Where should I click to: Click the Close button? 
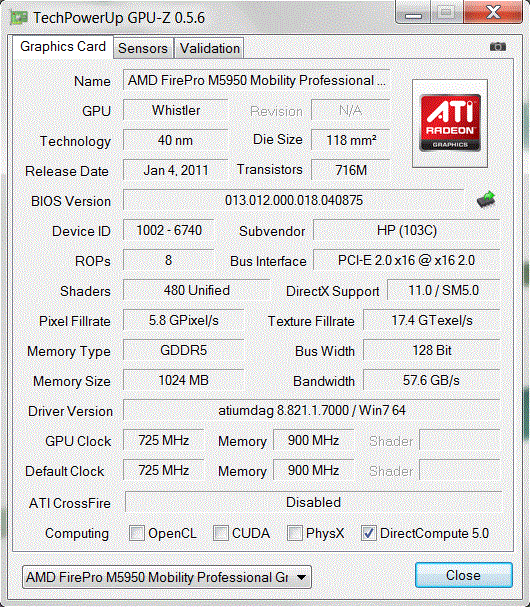pos(463,575)
